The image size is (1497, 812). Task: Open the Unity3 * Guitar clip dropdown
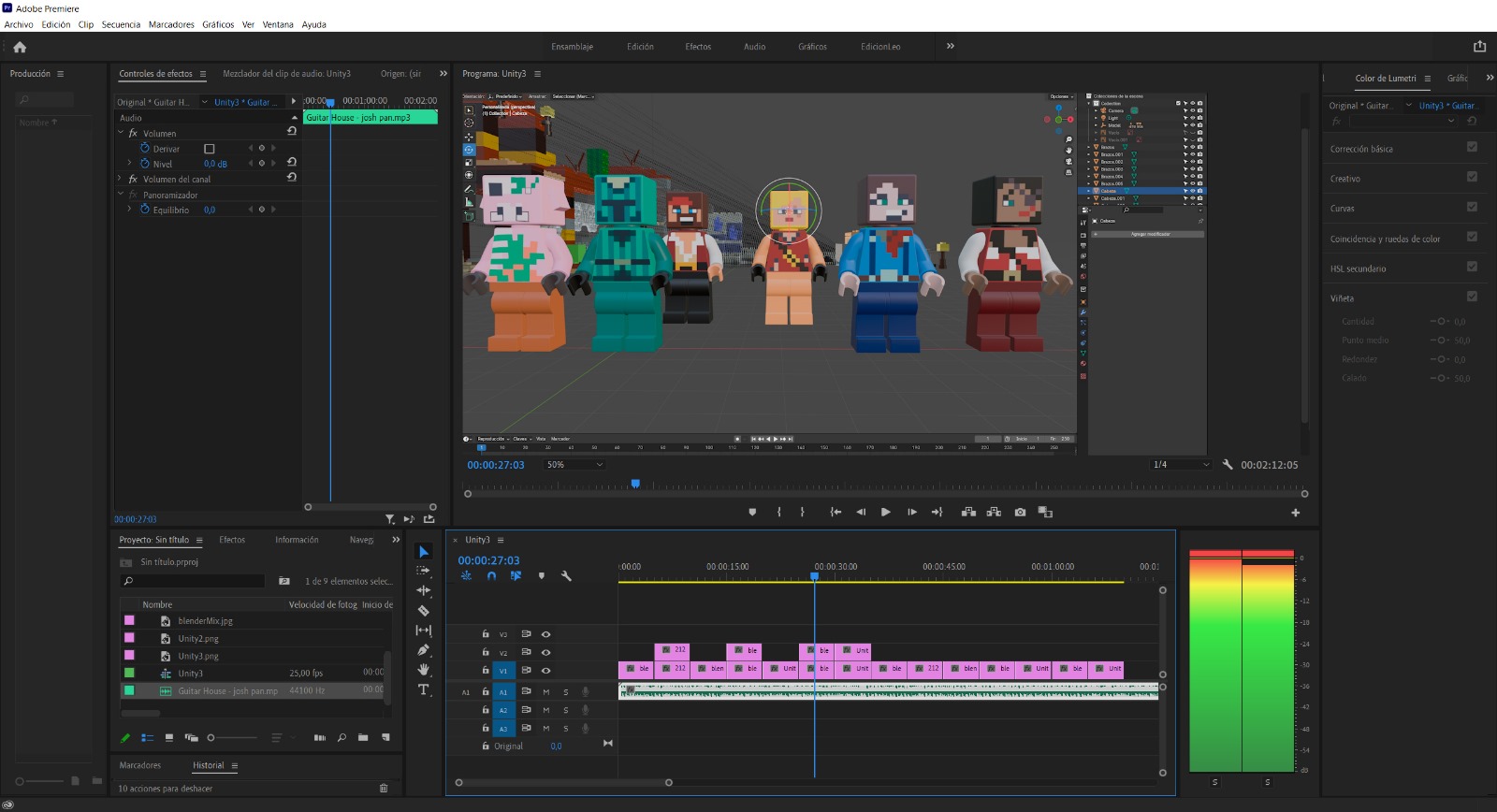pyautogui.click(x=205, y=102)
